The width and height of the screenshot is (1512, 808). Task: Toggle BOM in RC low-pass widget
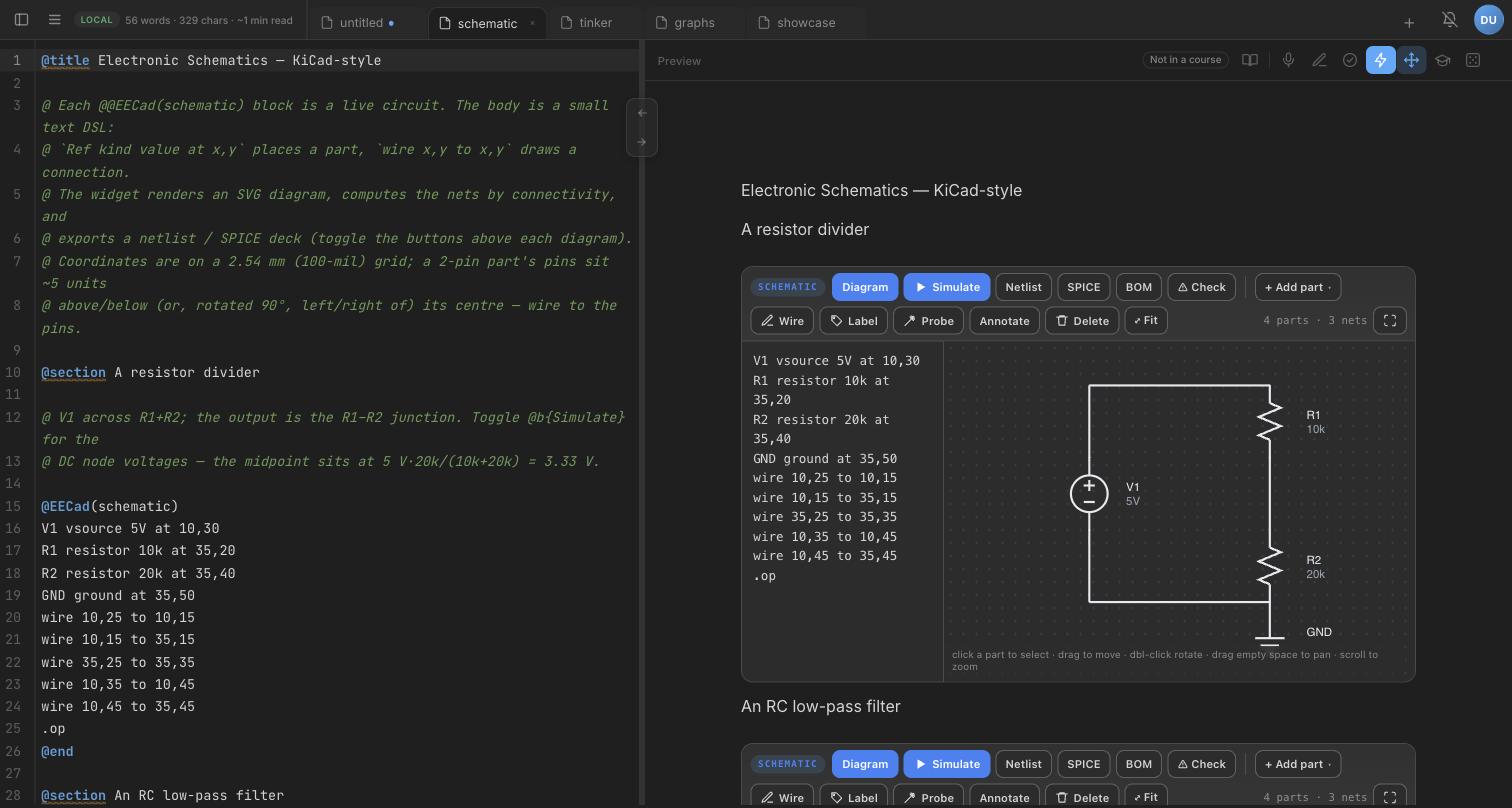coord(1138,764)
